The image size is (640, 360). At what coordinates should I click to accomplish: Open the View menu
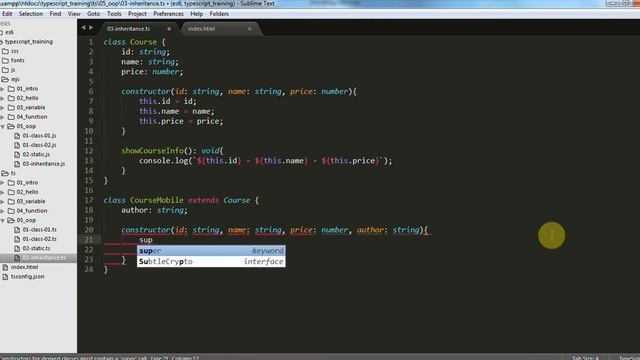74,14
